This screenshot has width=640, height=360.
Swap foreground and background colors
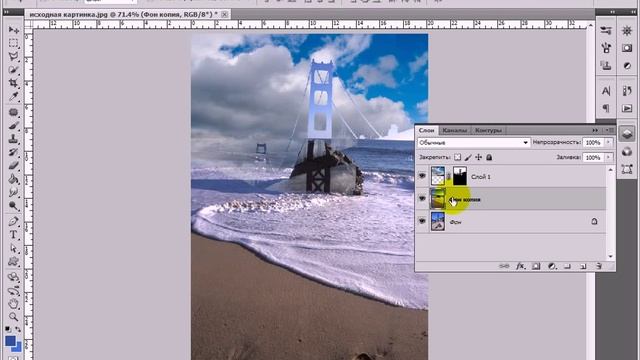(x=18, y=329)
